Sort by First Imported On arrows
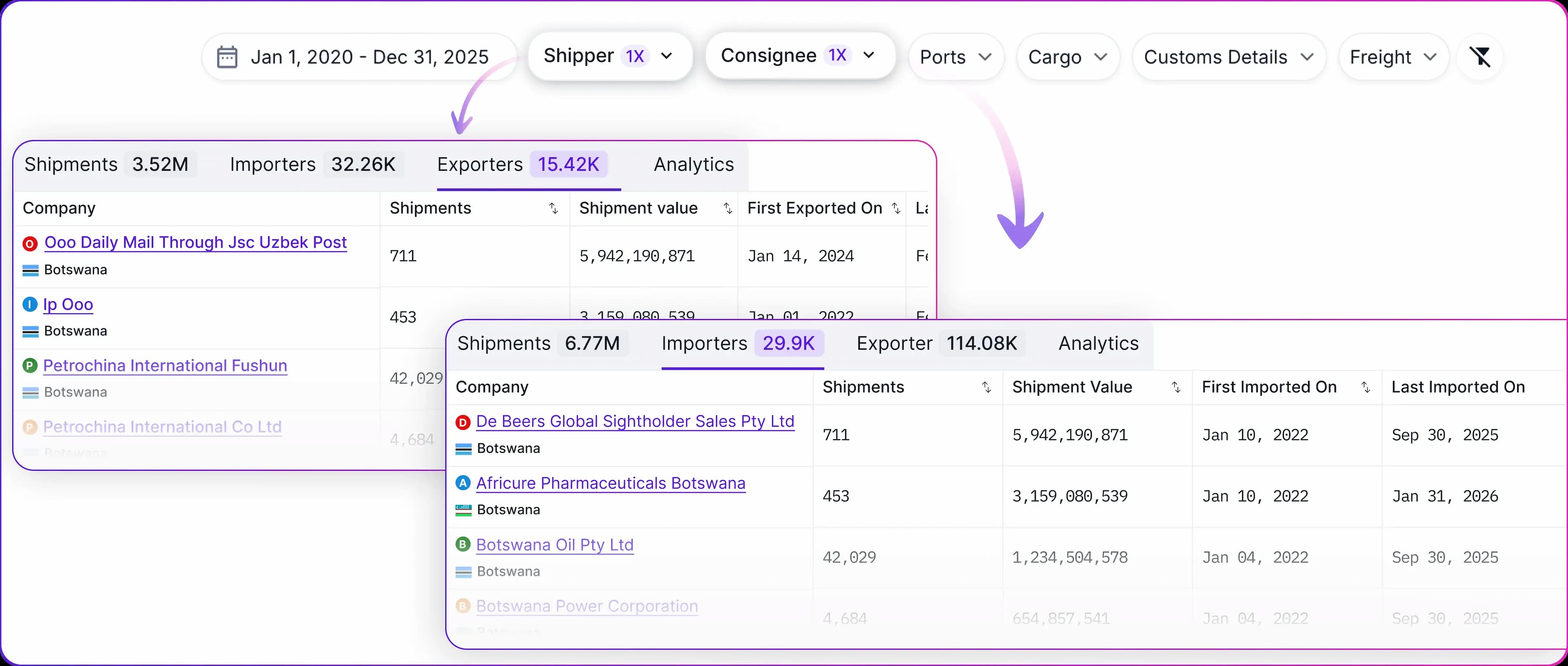 (x=1365, y=387)
